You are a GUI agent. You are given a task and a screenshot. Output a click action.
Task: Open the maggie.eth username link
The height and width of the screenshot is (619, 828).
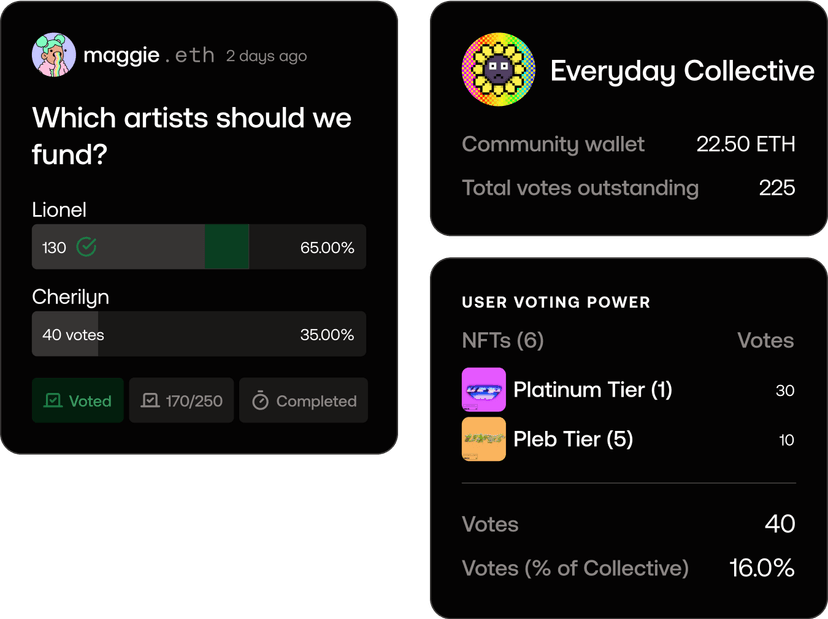pos(149,56)
